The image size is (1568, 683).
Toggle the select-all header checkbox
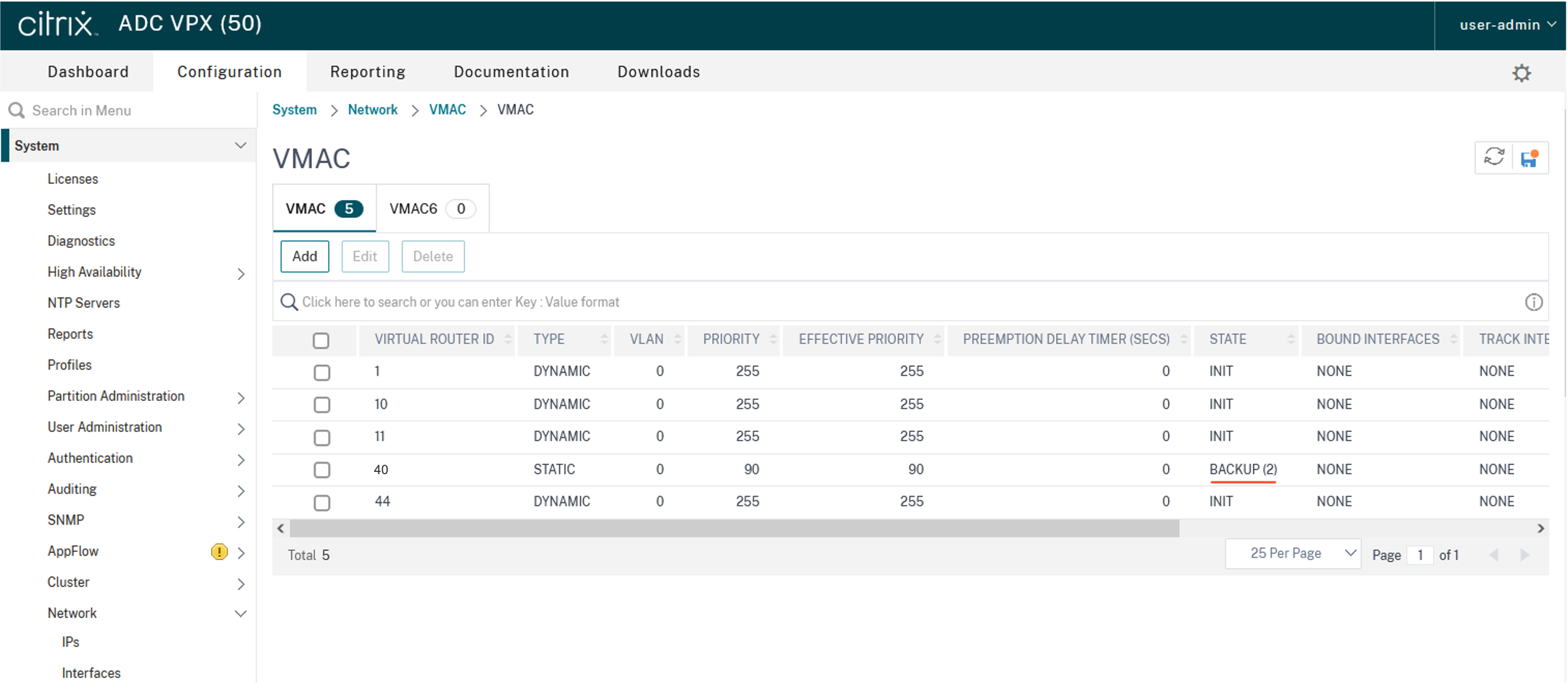pos(321,340)
